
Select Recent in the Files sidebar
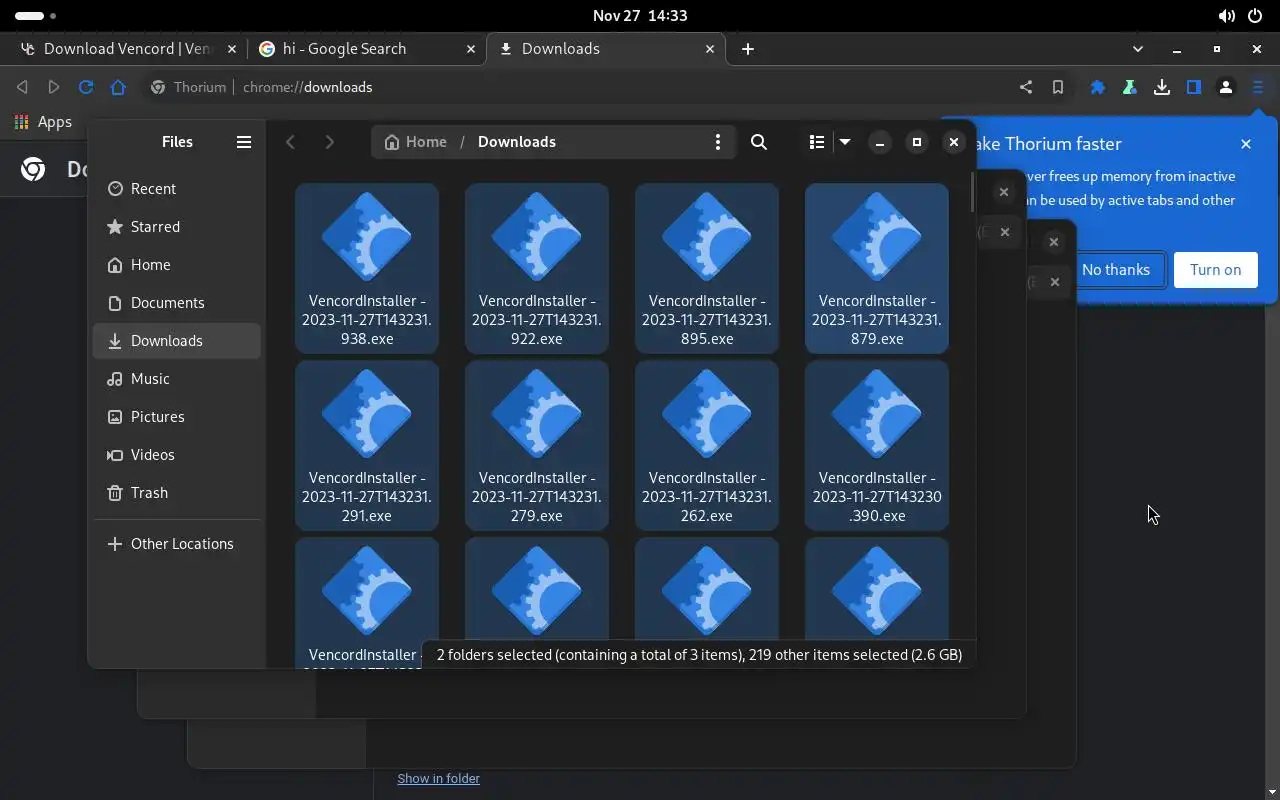177,189
